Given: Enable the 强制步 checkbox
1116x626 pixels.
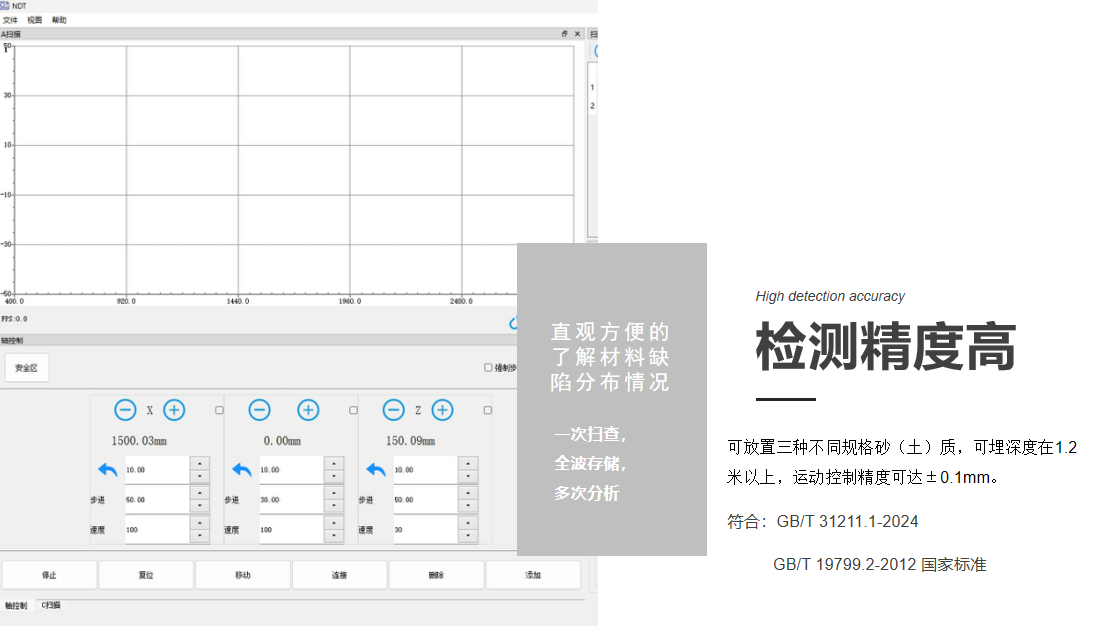Looking at the screenshot, I should [488, 368].
